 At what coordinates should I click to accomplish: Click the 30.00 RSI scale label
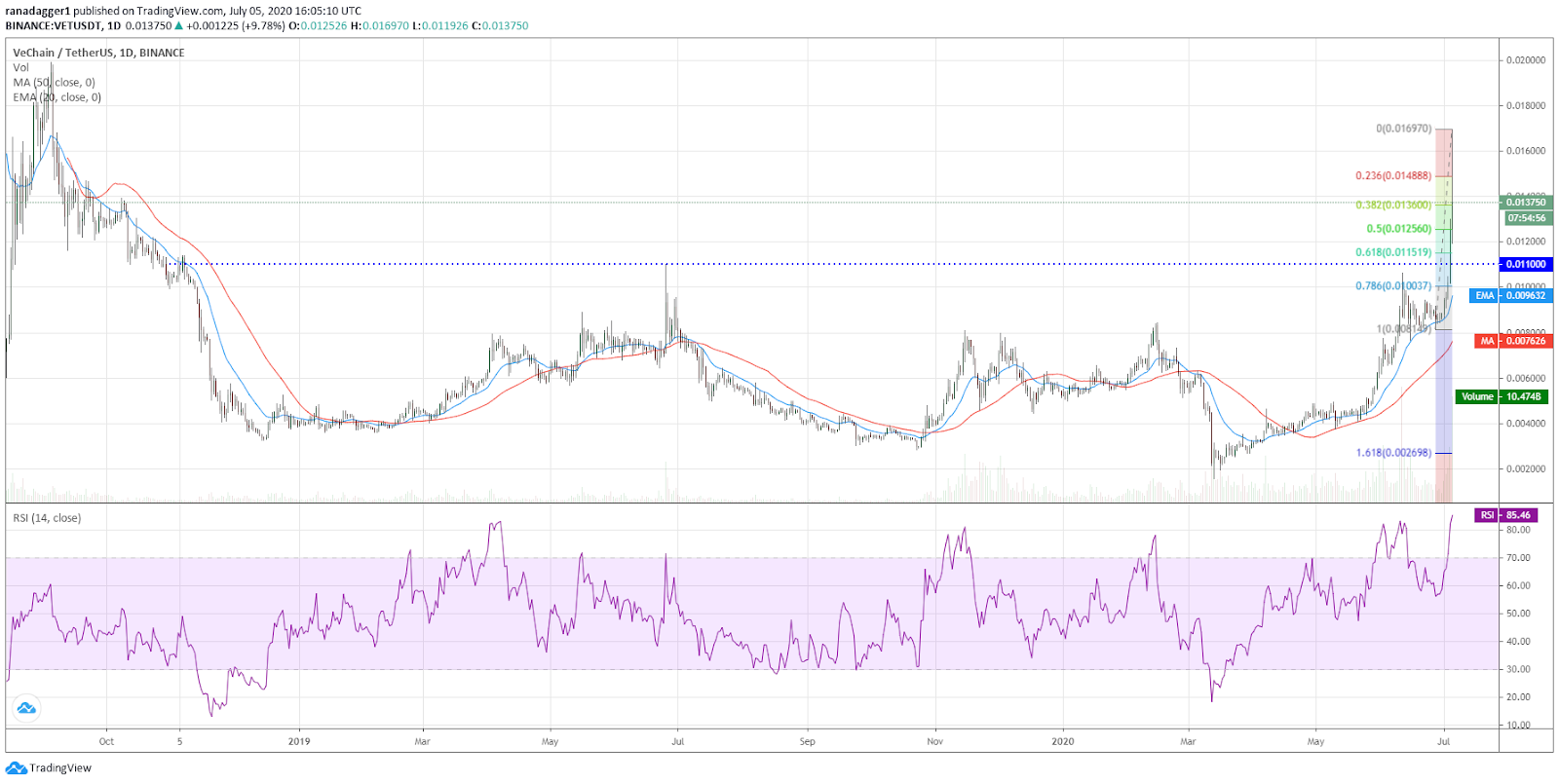pyautogui.click(x=1518, y=669)
